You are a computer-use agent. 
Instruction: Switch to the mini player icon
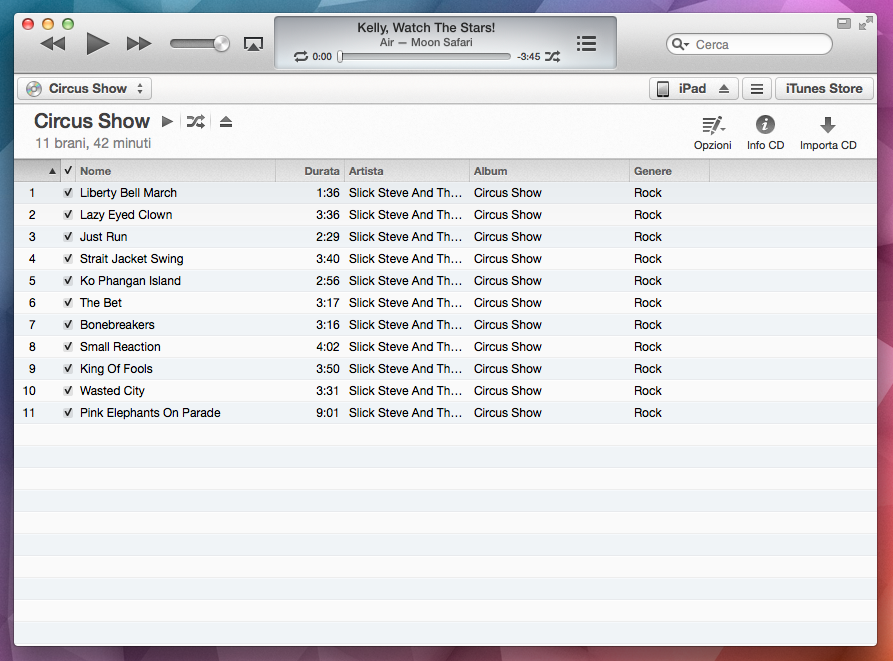pos(844,23)
